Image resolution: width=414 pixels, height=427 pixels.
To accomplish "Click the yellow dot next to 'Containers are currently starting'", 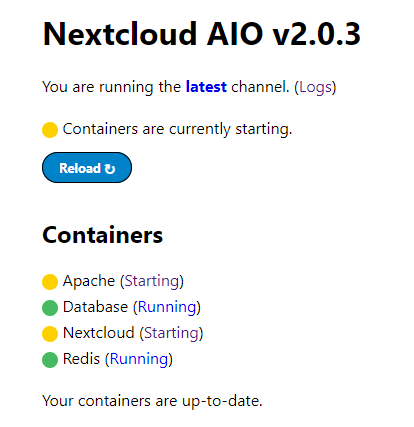I will (50, 130).
